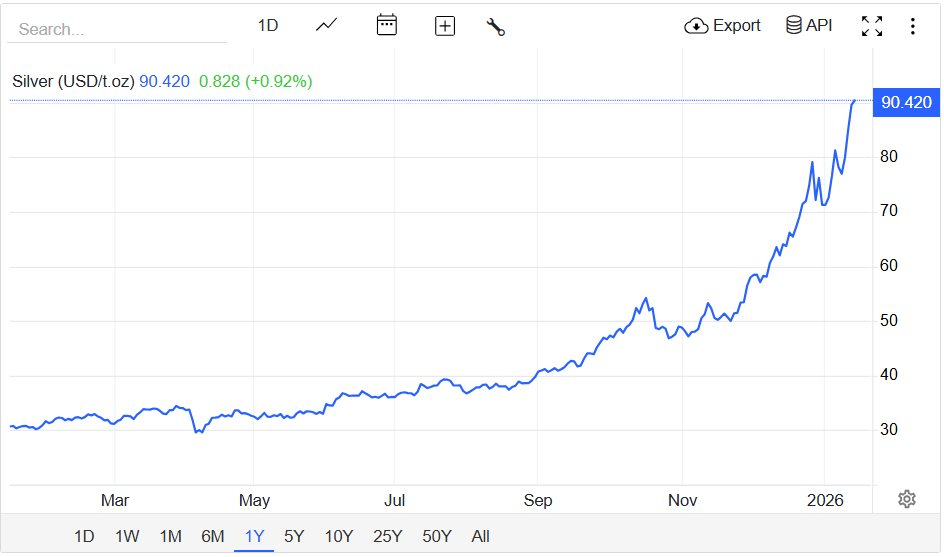Switch to the 10Y range
944x557 pixels.
[339, 536]
